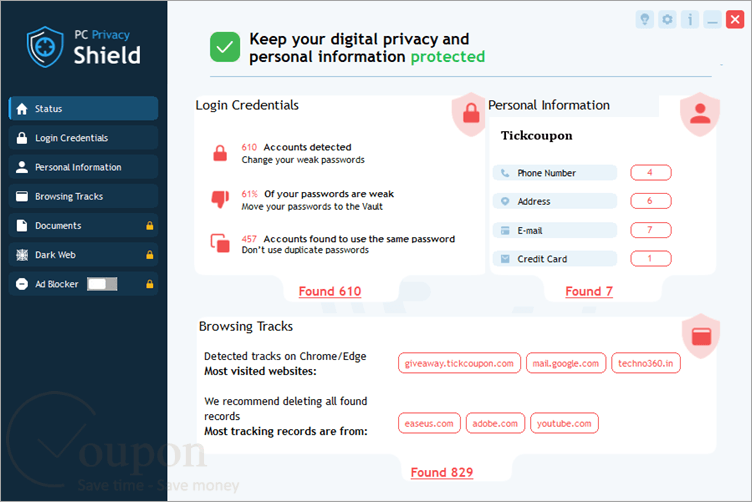Click the Browsing Tracks panel heading
The image size is (752, 502).
[246, 326]
